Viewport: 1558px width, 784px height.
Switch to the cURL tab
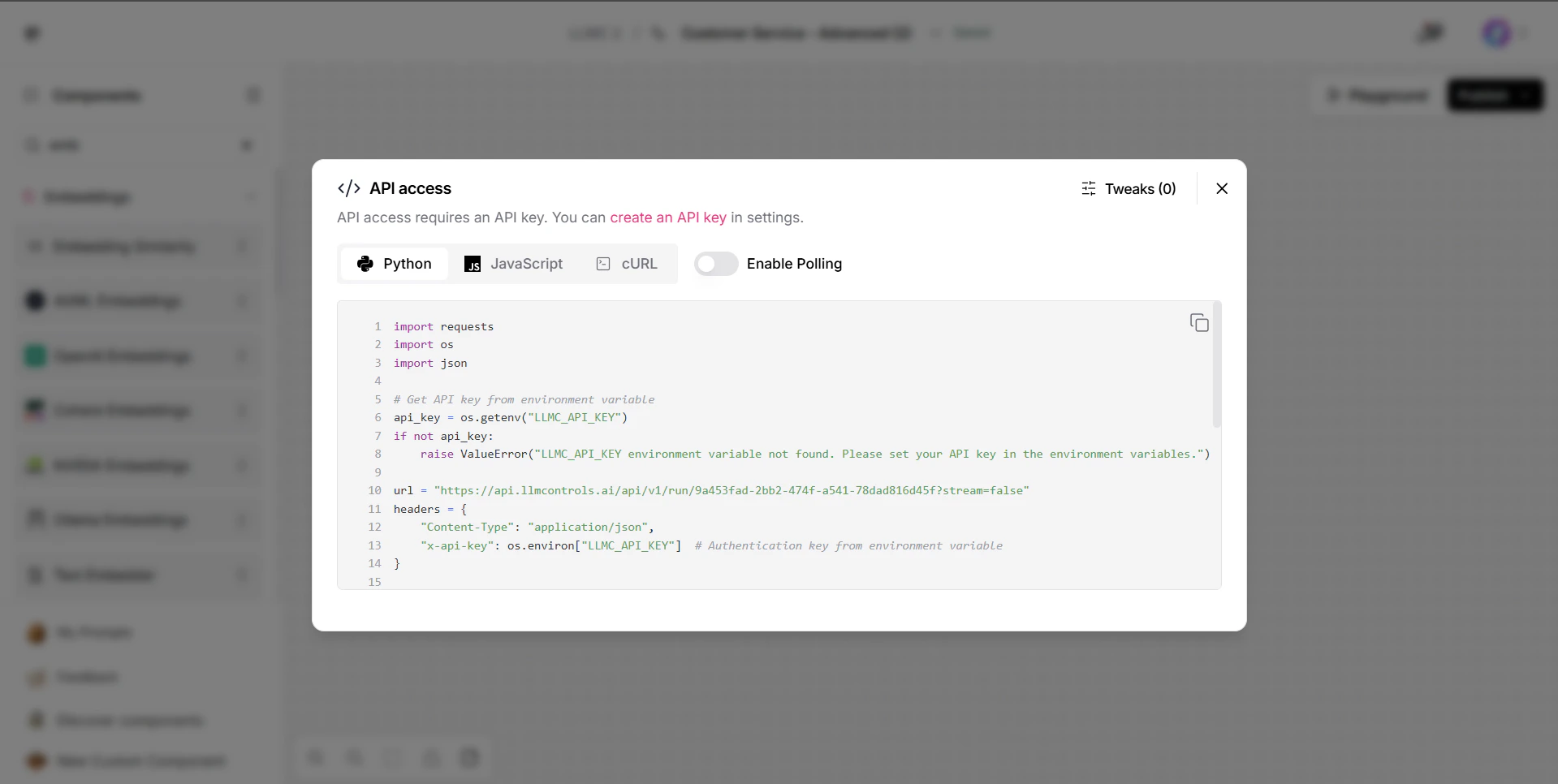(627, 264)
